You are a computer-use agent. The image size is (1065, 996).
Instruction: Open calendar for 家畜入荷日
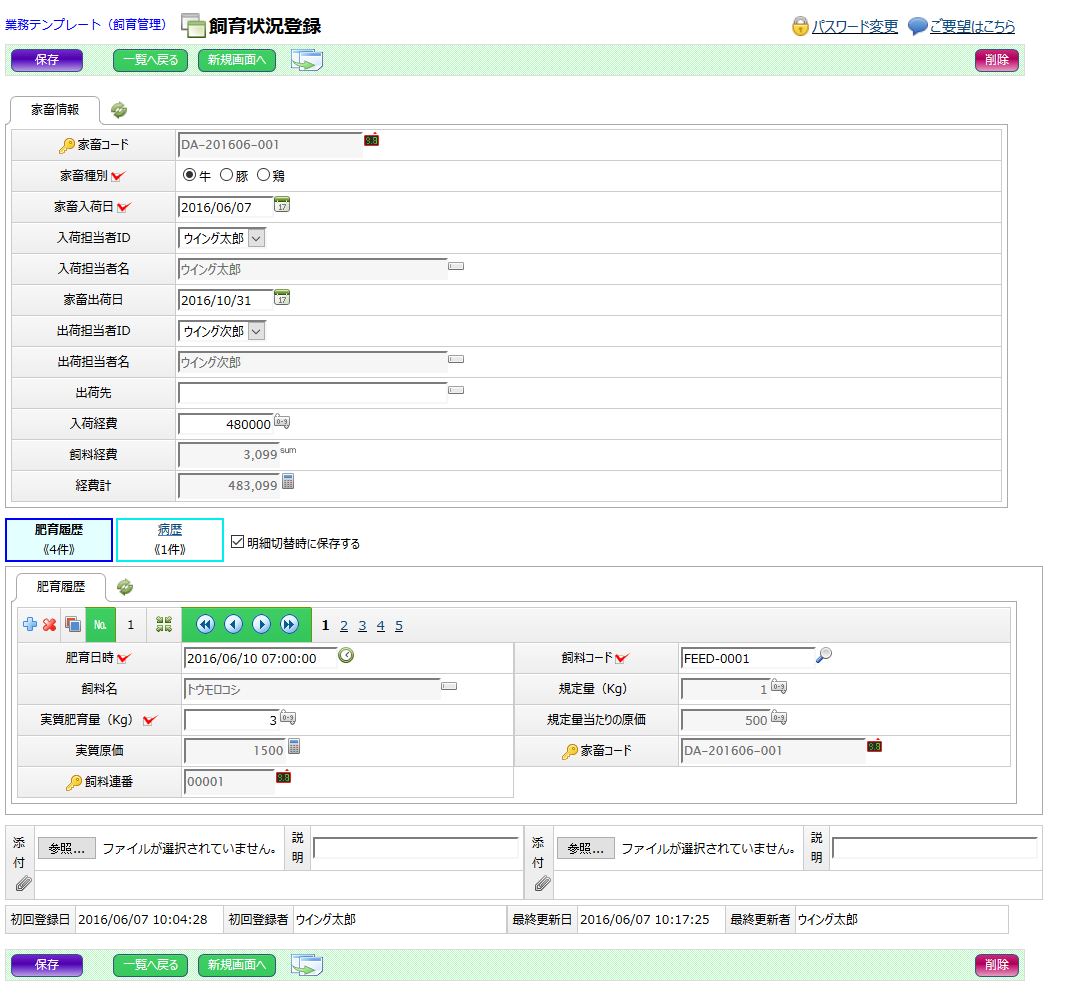pos(282,206)
